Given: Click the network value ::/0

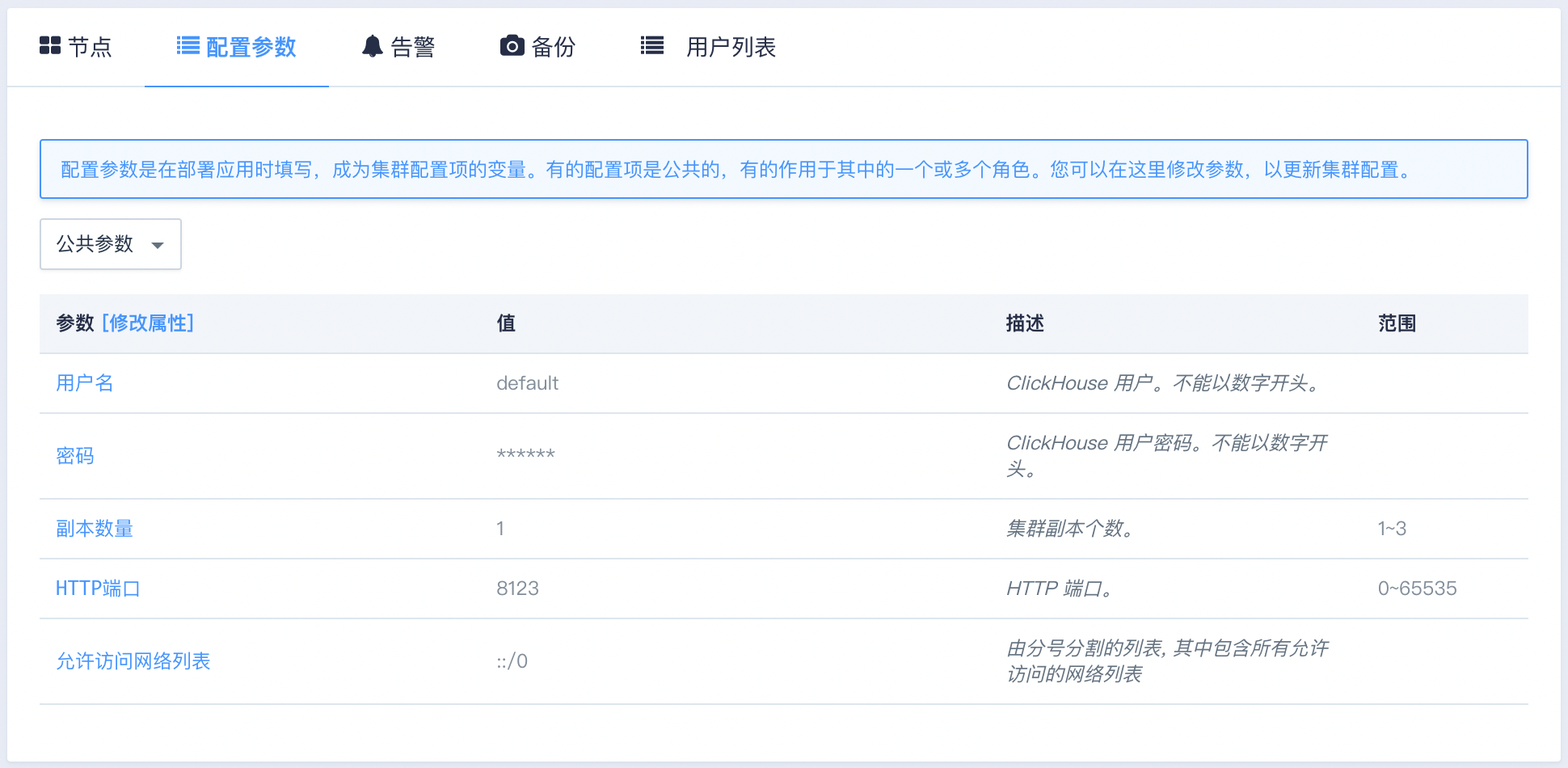Looking at the screenshot, I should pyautogui.click(x=512, y=661).
